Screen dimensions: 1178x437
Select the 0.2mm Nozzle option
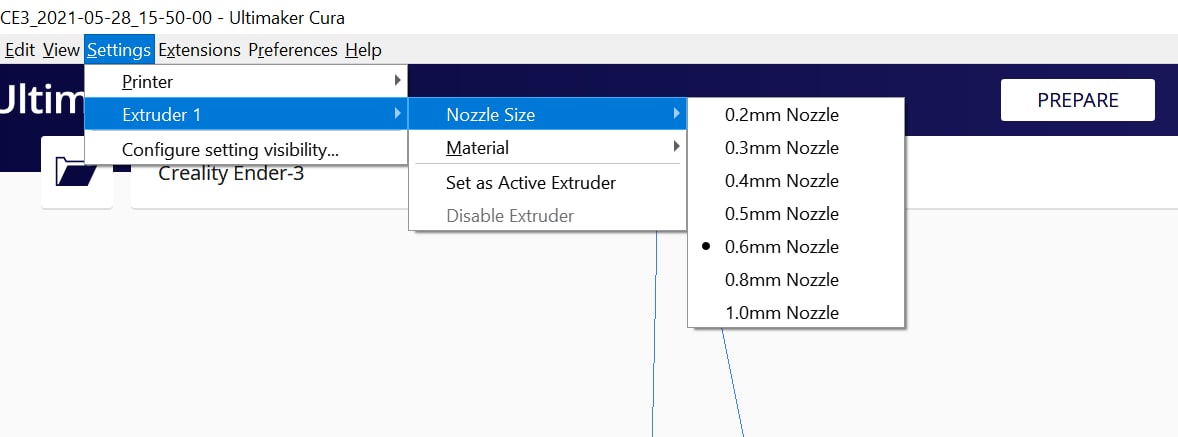(x=796, y=116)
